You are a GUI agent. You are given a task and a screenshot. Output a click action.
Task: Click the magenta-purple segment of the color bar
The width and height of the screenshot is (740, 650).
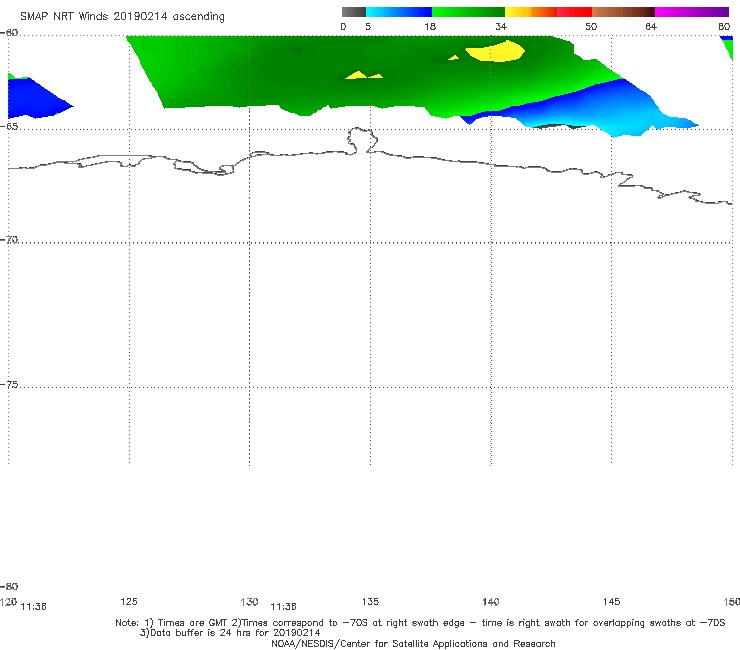click(x=692, y=12)
